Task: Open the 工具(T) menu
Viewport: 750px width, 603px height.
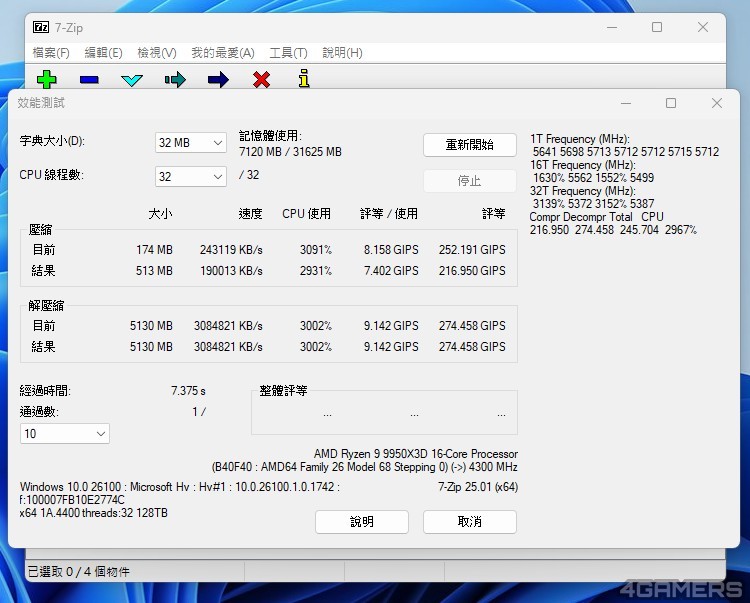Action: point(288,53)
